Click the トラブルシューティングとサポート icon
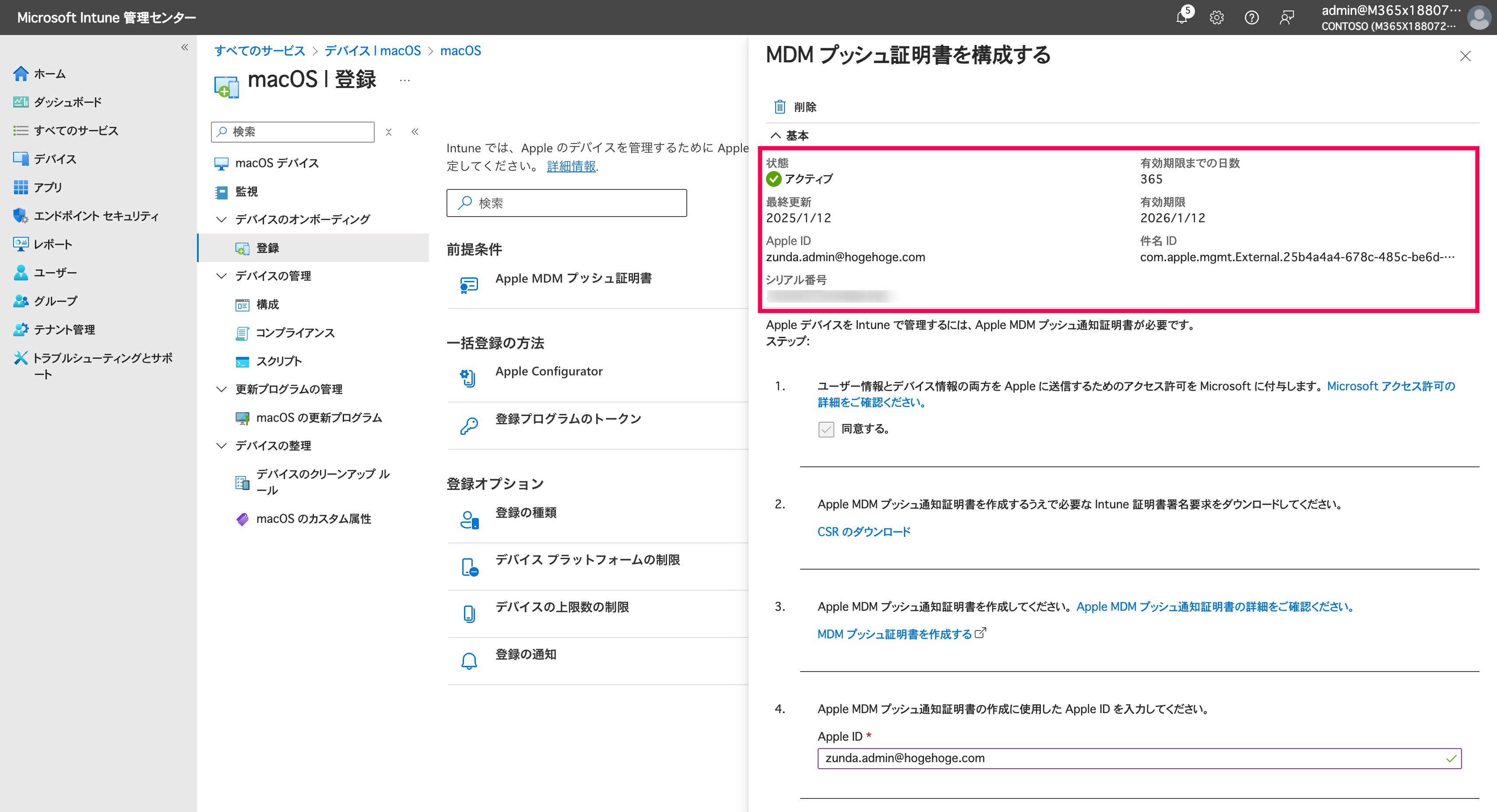This screenshot has height=812, width=1497. [x=21, y=358]
